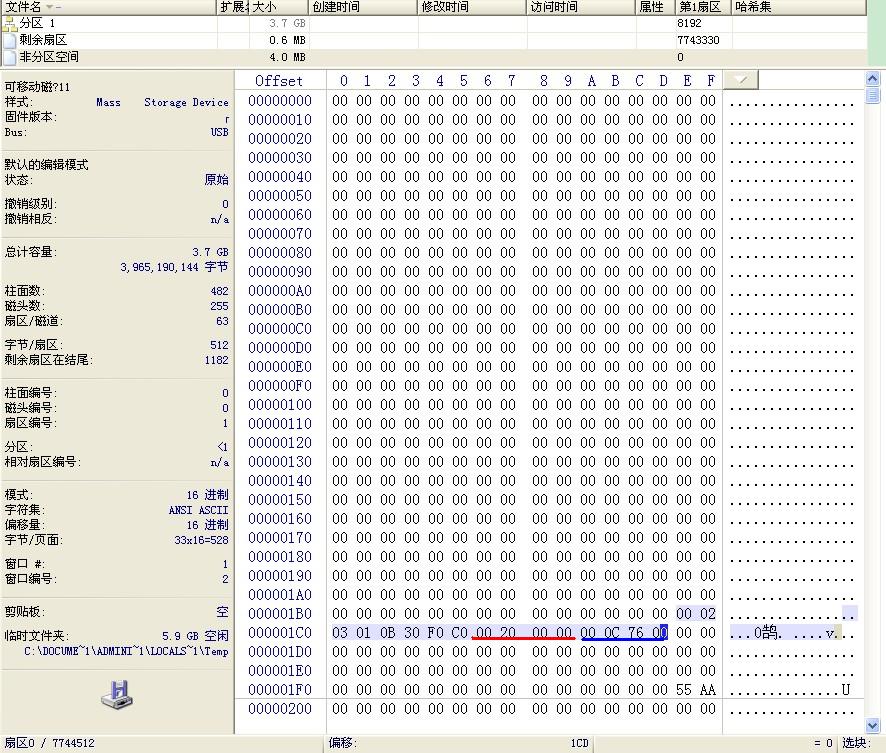The height and width of the screenshot is (753, 886).
Task: Open the dropdown arrow beside hex column header
Action: [741, 80]
